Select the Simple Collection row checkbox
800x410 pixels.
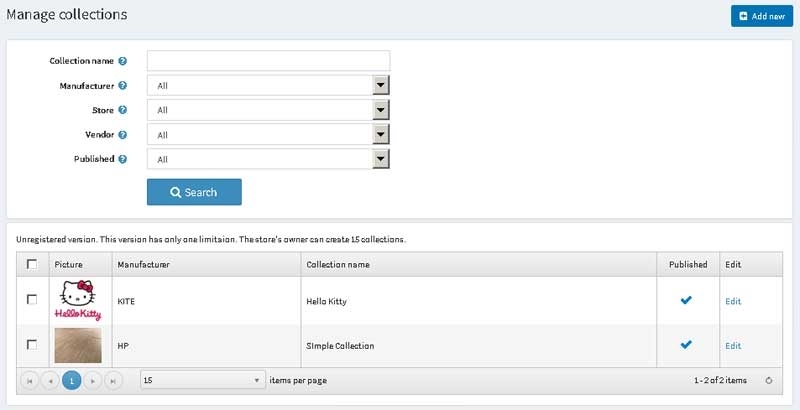[x=32, y=345]
